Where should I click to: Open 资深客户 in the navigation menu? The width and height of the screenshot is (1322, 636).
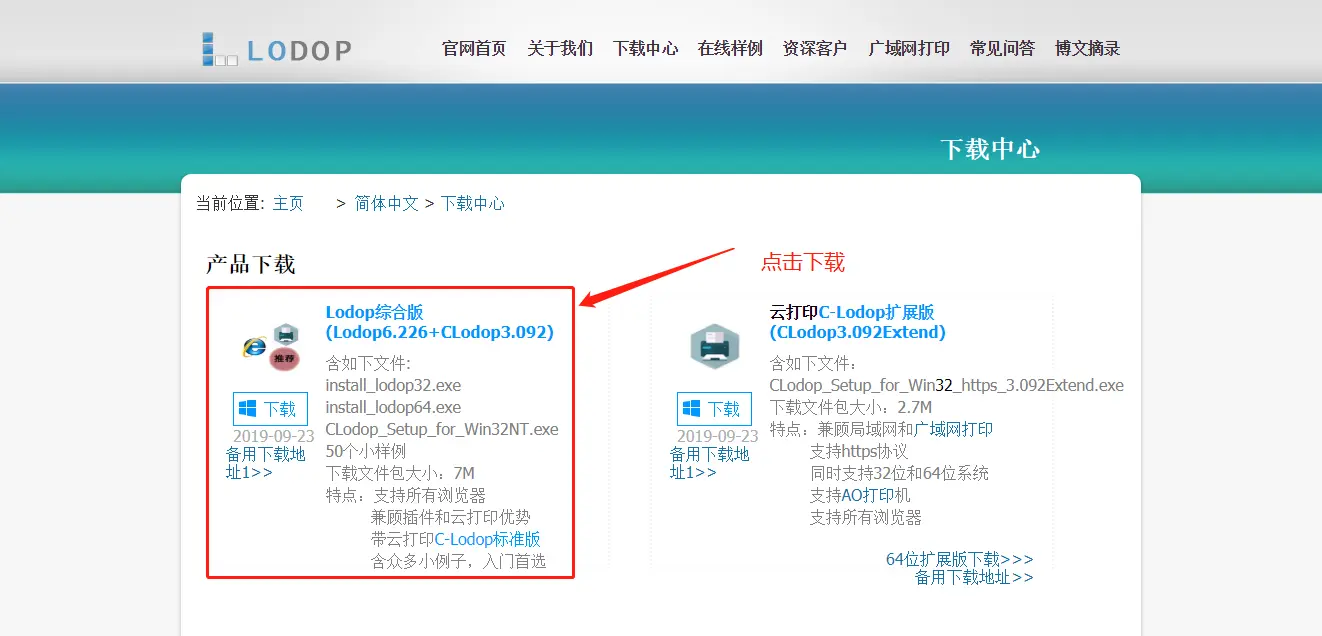pos(815,48)
